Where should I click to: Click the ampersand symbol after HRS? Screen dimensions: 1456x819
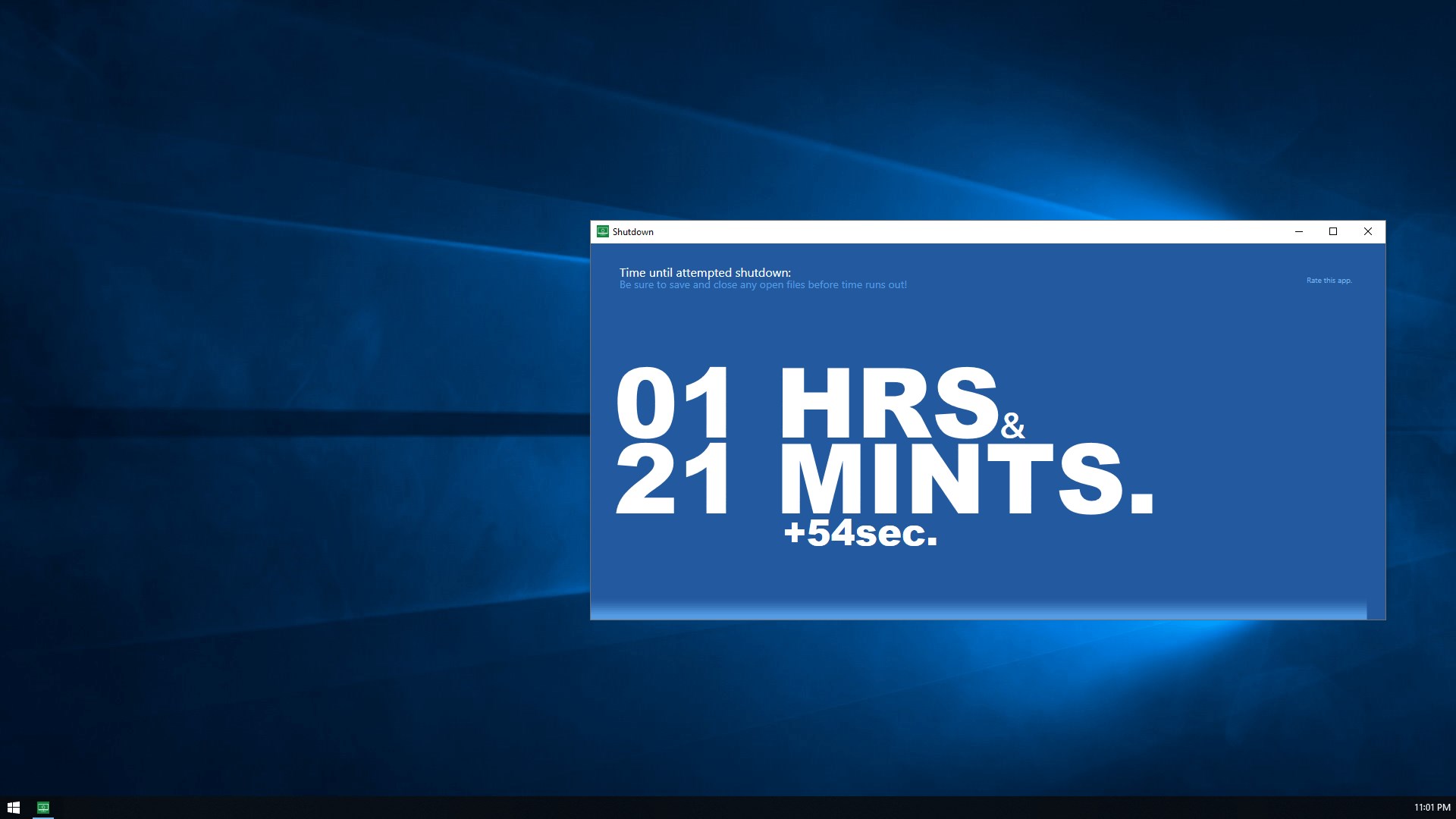pos(1012,425)
